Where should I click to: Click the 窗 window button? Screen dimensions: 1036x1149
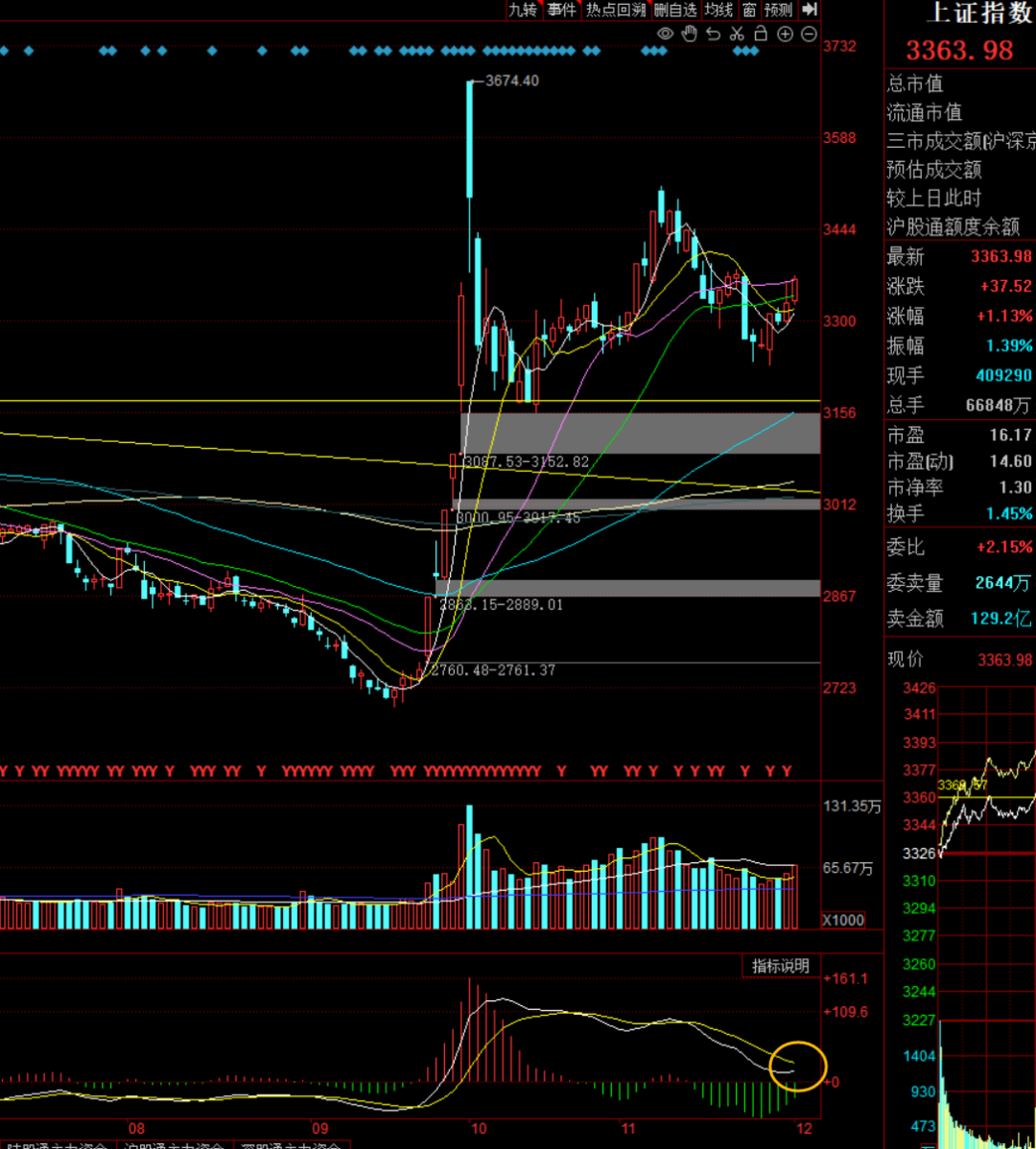[x=749, y=10]
